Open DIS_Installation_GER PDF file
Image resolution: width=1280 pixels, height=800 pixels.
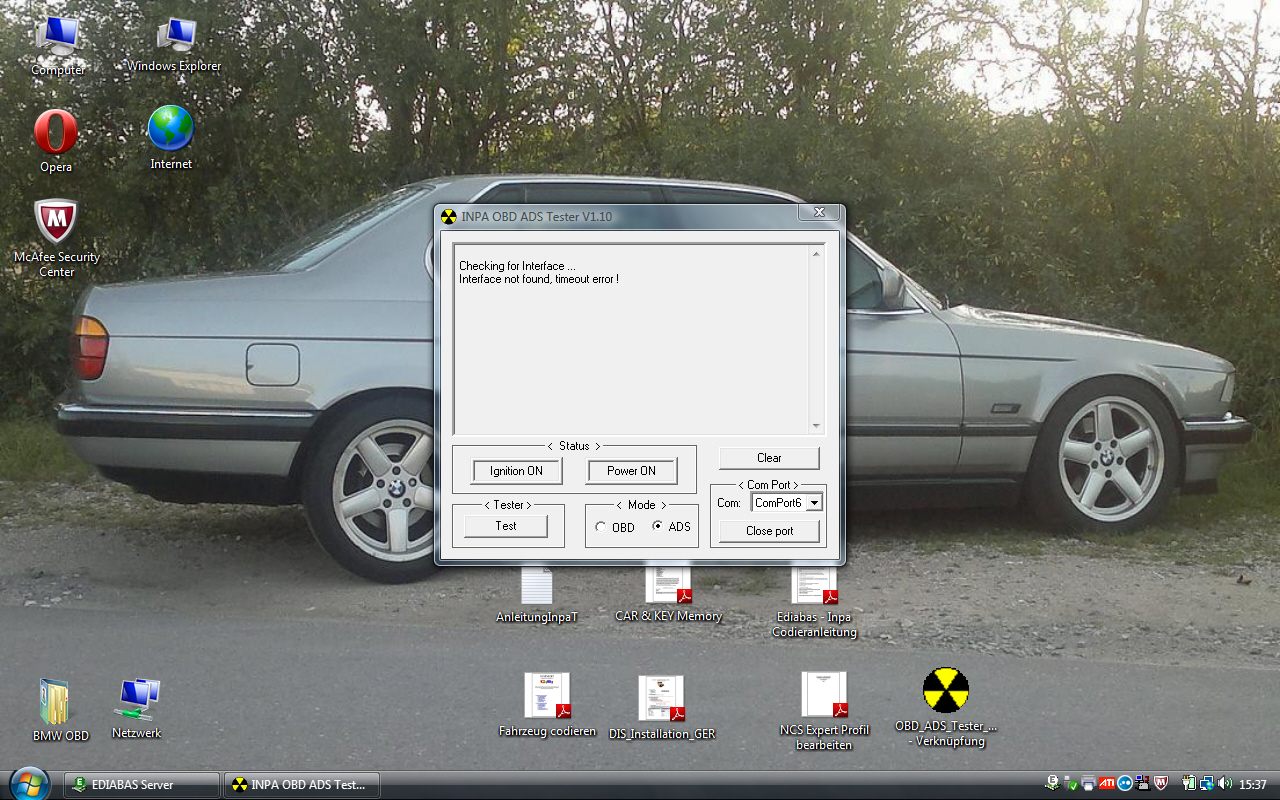[661, 699]
